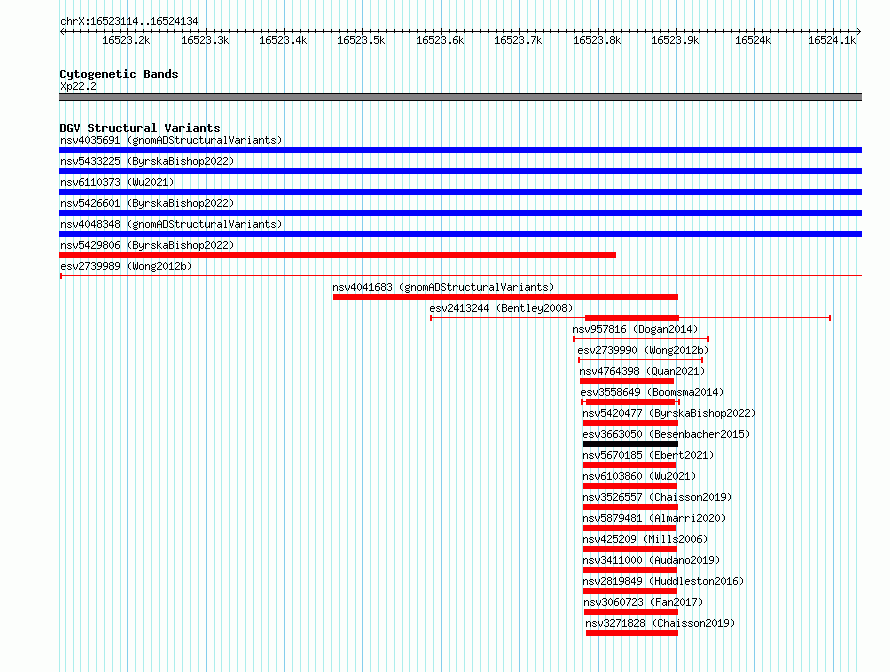Click the blue bar under nsv4048348
Viewport: 890px width, 672px height.
click(460, 234)
